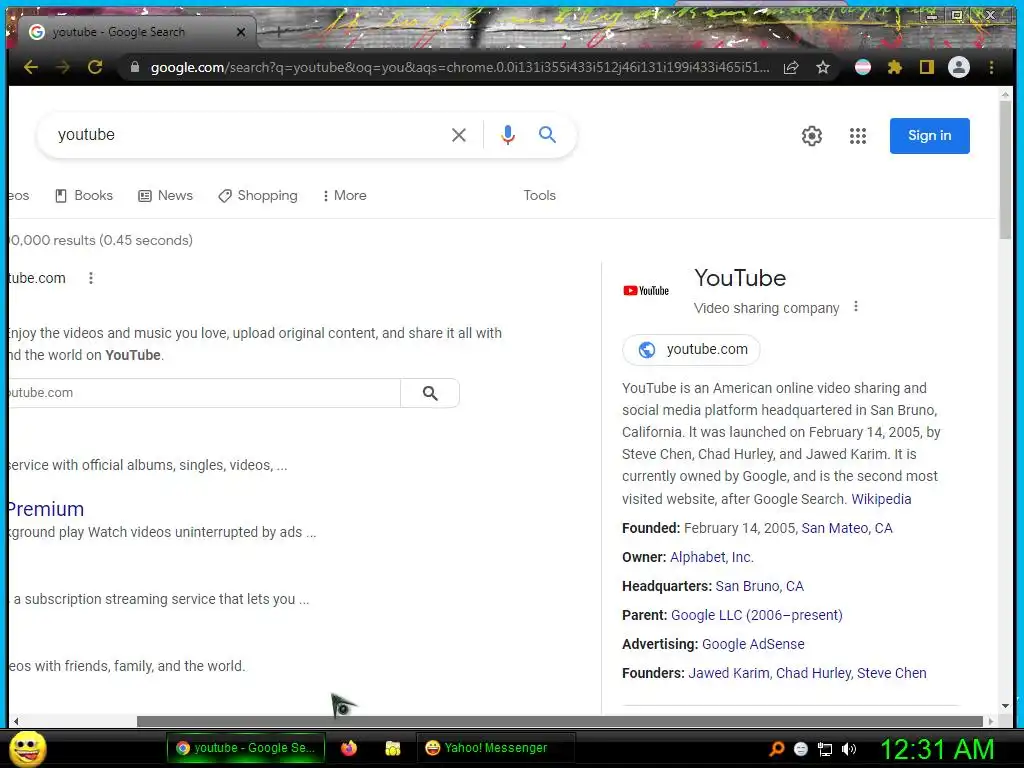Reload the page with the refresh icon
1024x768 pixels.
(95, 67)
